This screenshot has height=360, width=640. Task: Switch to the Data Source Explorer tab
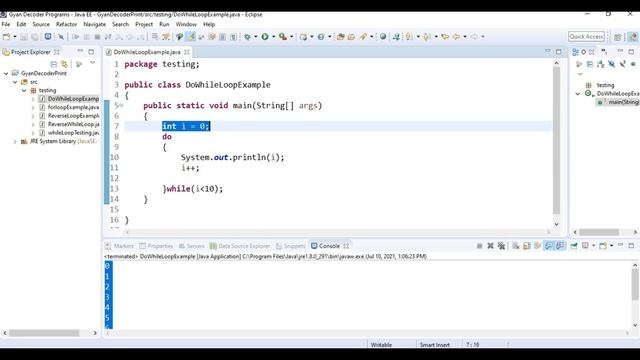[x=240, y=246]
